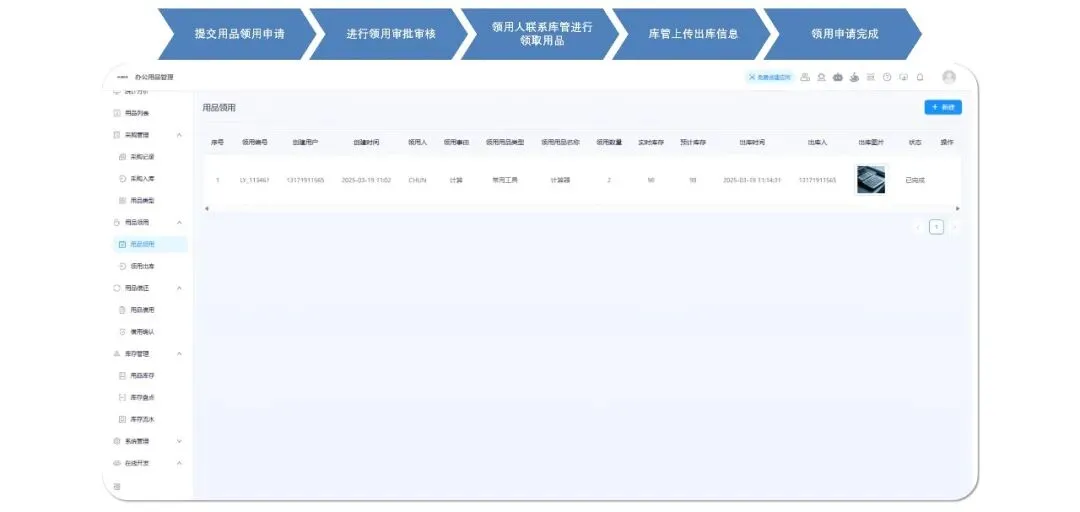Screen dimensions: 1080x512
Task: Open the calculator thumbnail in 出库图片 column
Action: pyautogui.click(x=871, y=180)
